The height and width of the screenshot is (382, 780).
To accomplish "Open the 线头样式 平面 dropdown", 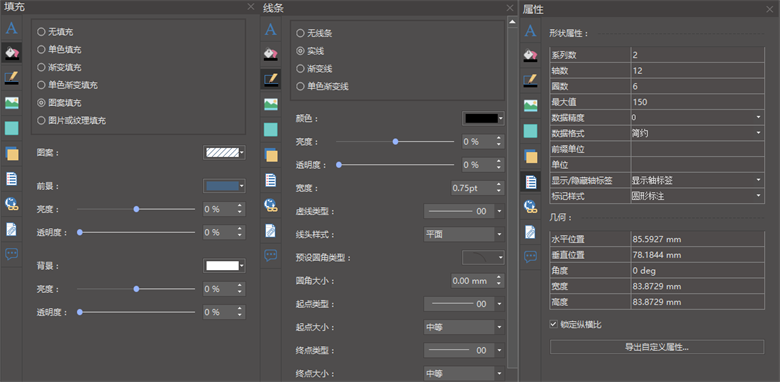I will [464, 234].
